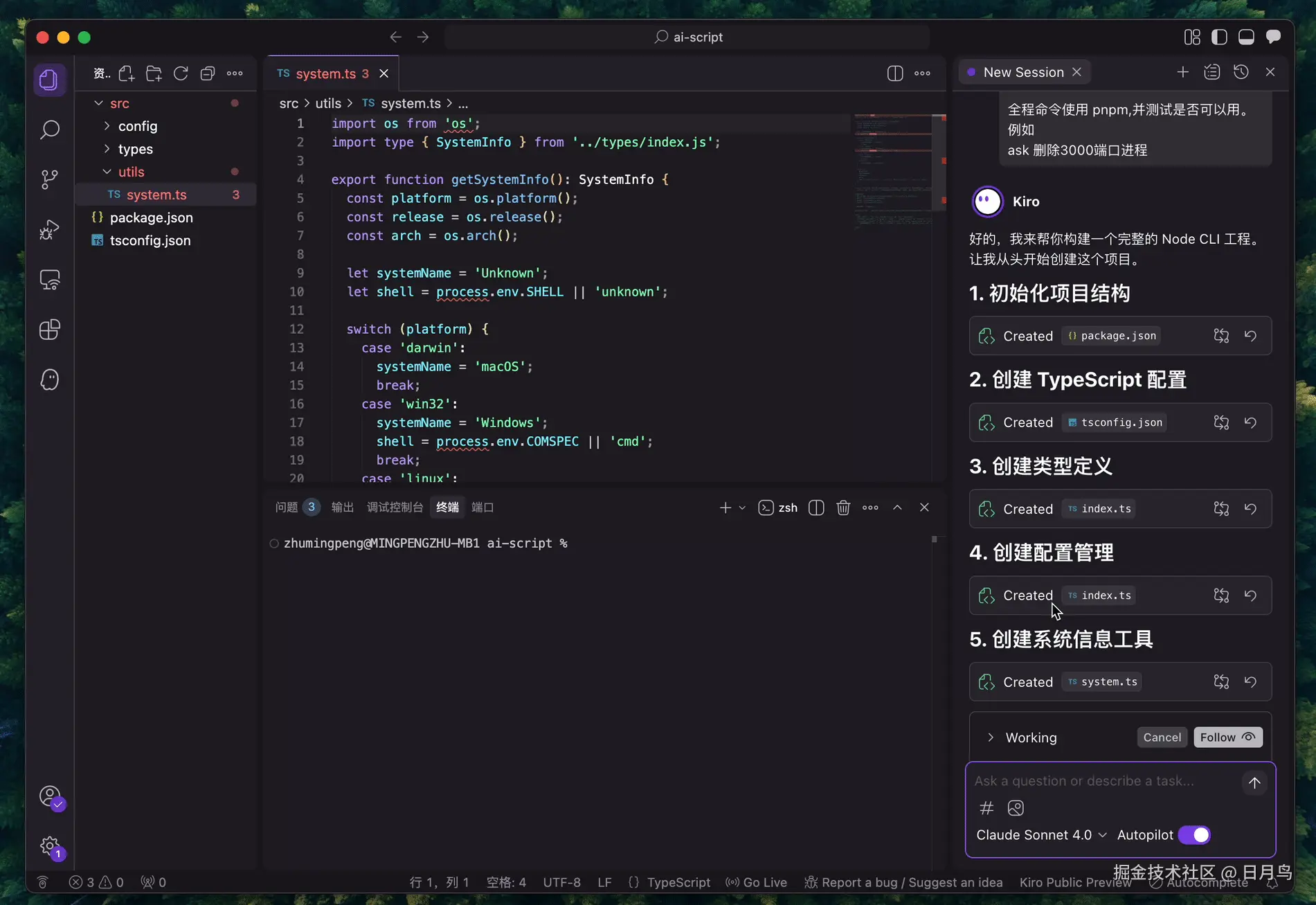Open the Source Control view
The image size is (1316, 905).
49,179
